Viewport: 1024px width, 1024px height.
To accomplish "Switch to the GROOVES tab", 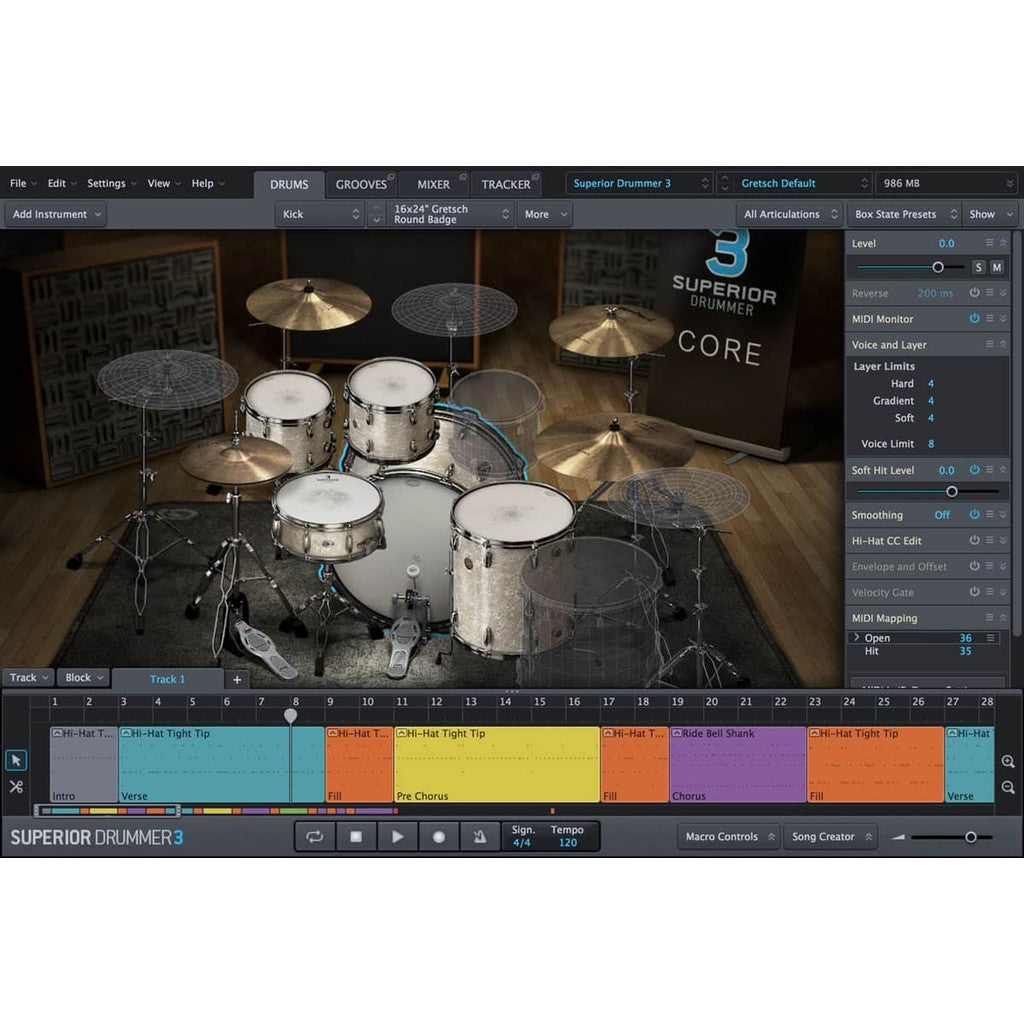I will (x=361, y=185).
